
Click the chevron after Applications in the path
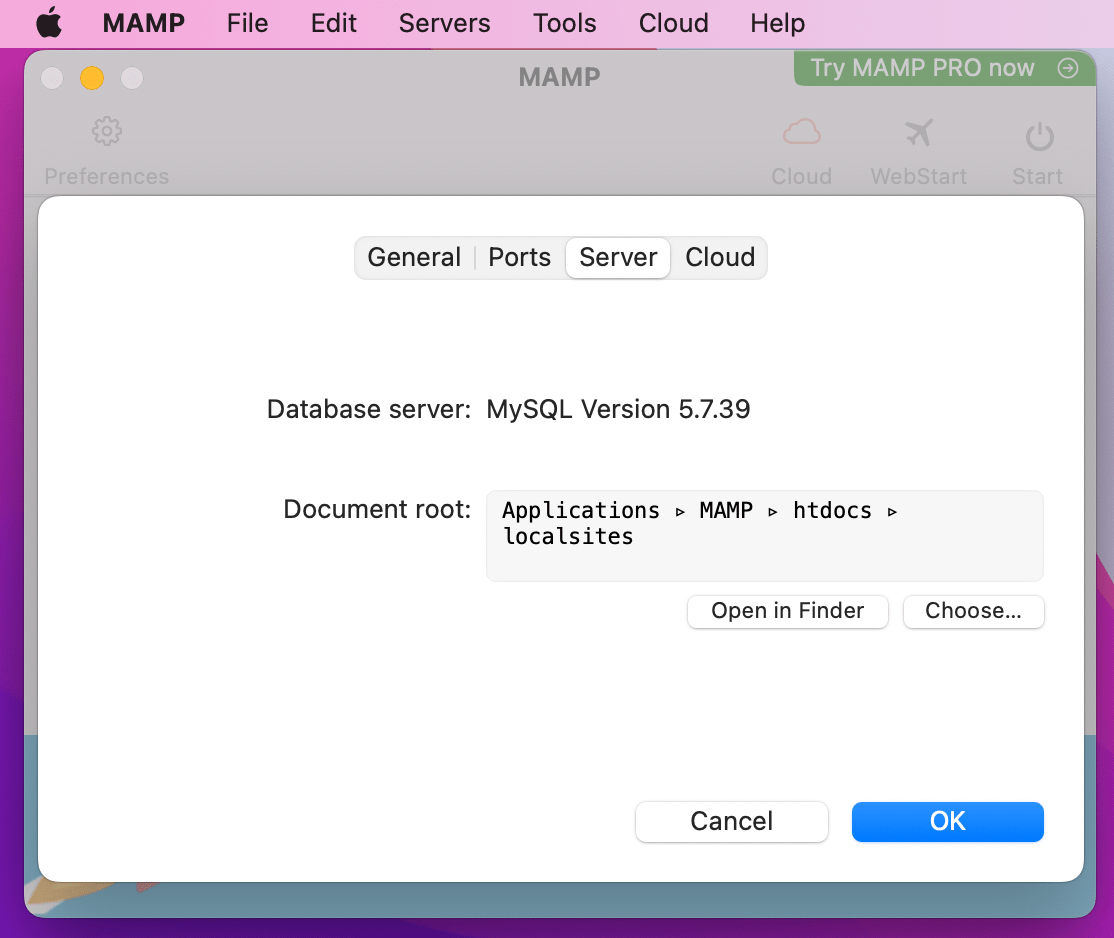[x=679, y=511]
